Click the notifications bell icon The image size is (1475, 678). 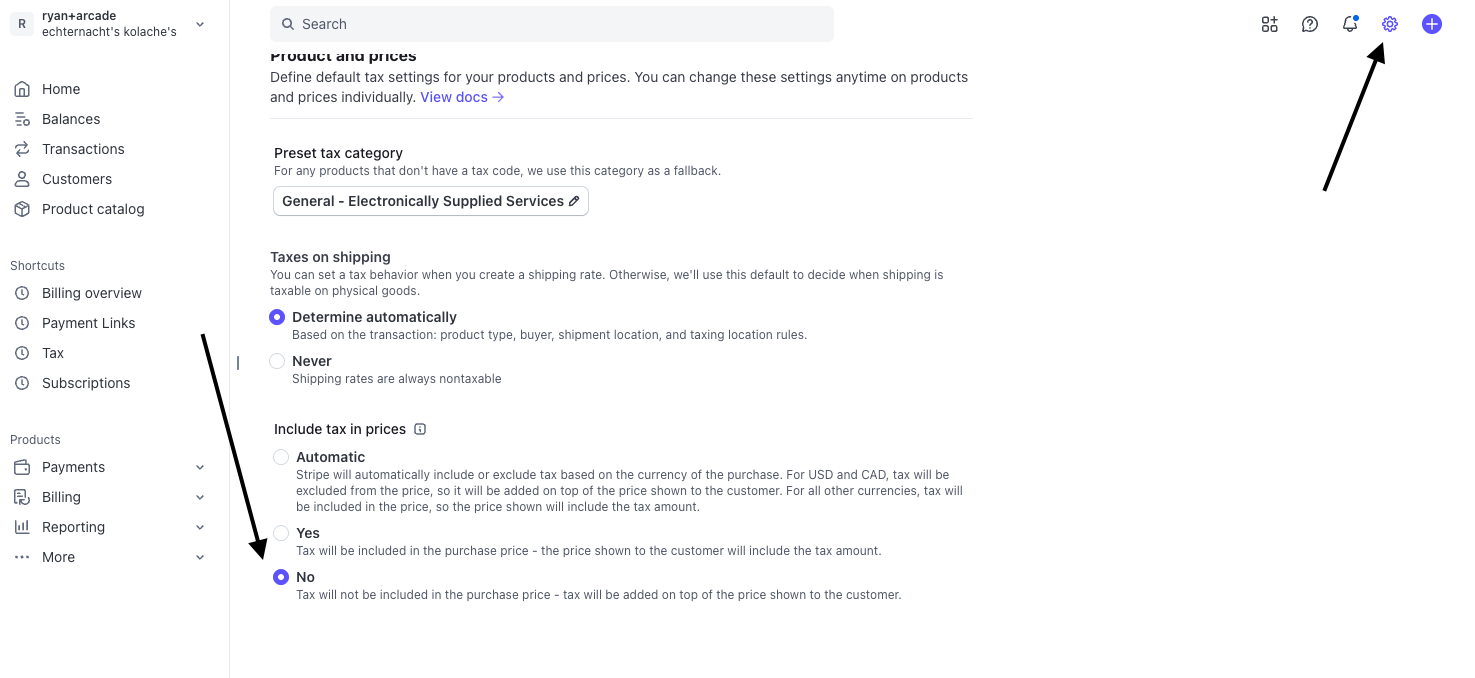[1350, 24]
